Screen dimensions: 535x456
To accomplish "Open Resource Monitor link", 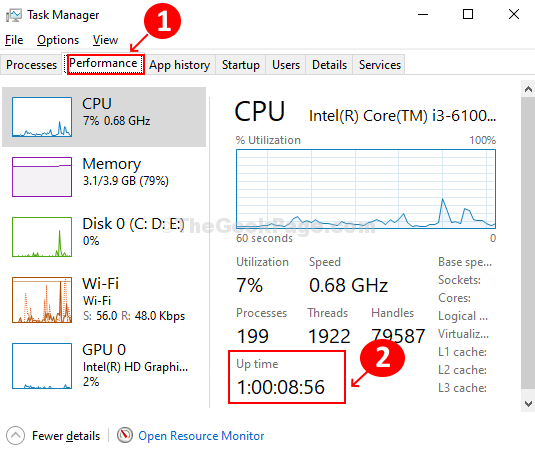I will click(201, 436).
